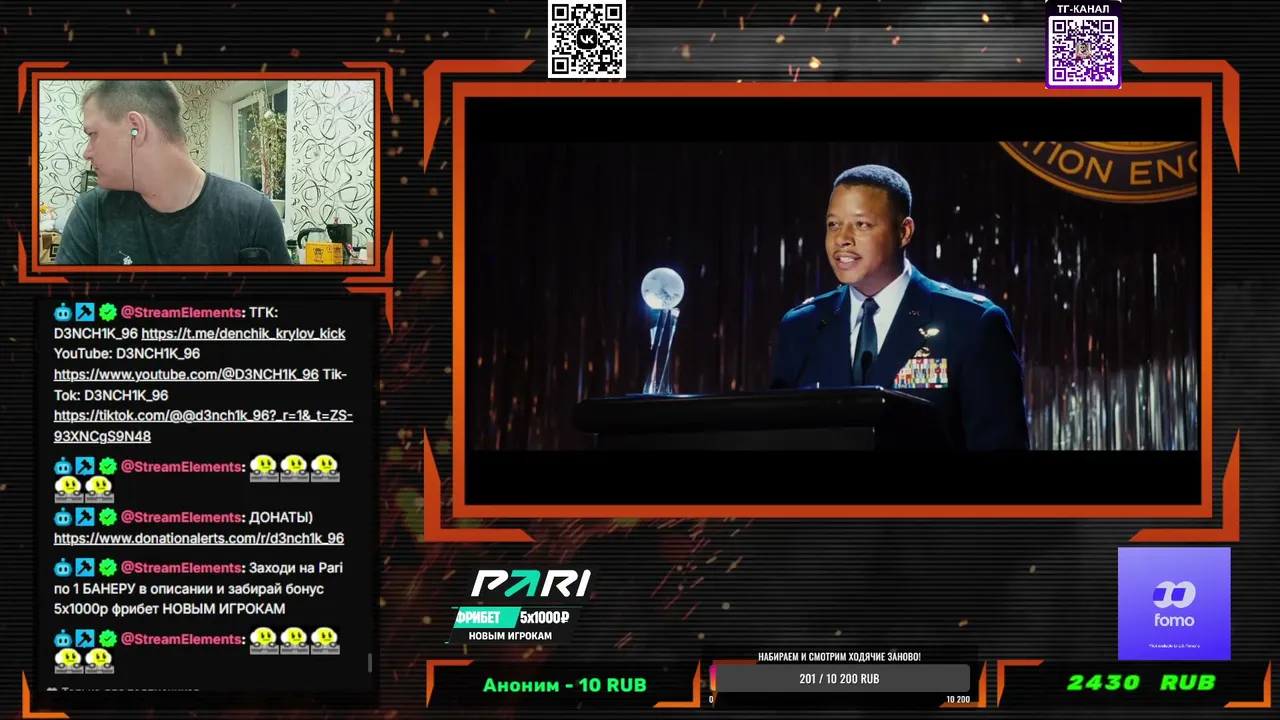This screenshot has width=1280, height=720.
Task: Click @StreamElements username on the Заходи на Pari message
Action: 181,567
